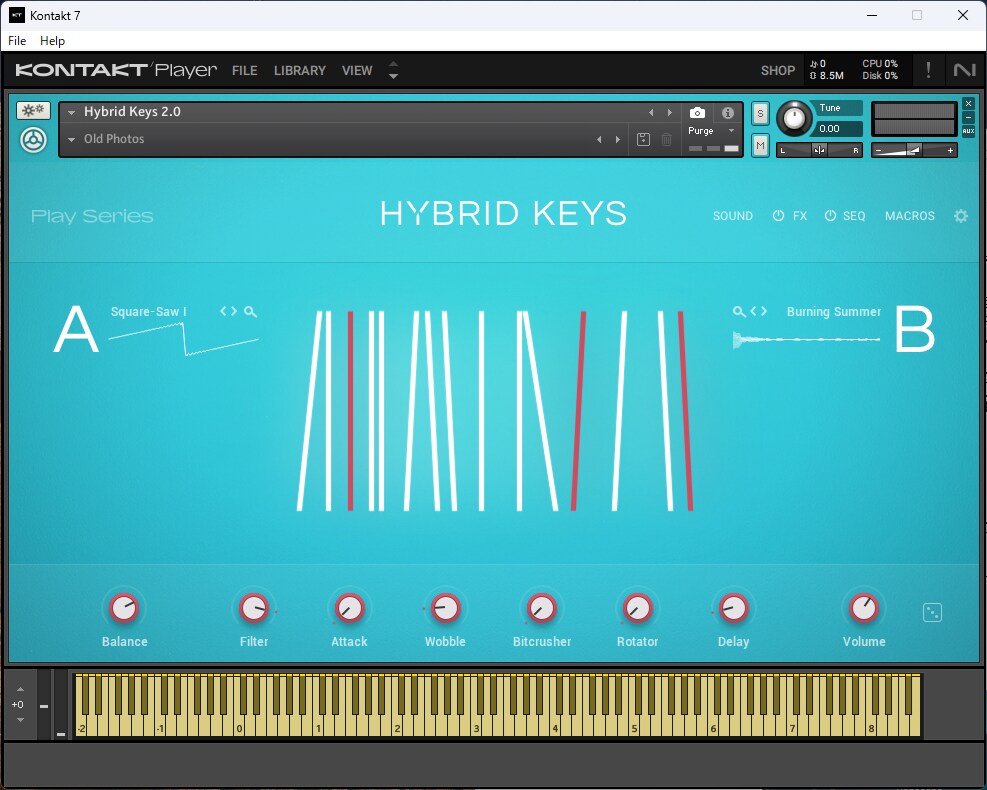
Task: Expand the Hybrid Keys 2.0 instrument dropdown
Action: click(x=72, y=113)
